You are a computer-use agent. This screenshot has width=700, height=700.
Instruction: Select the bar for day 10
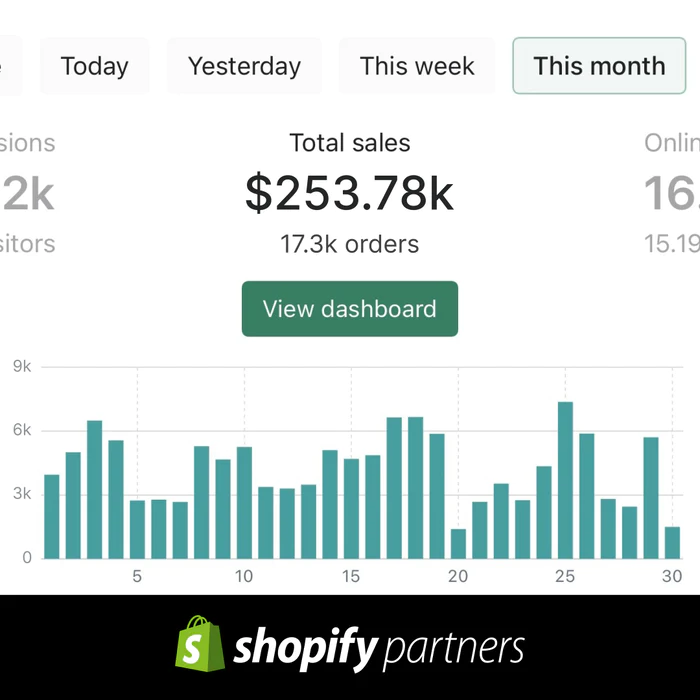pos(244,502)
